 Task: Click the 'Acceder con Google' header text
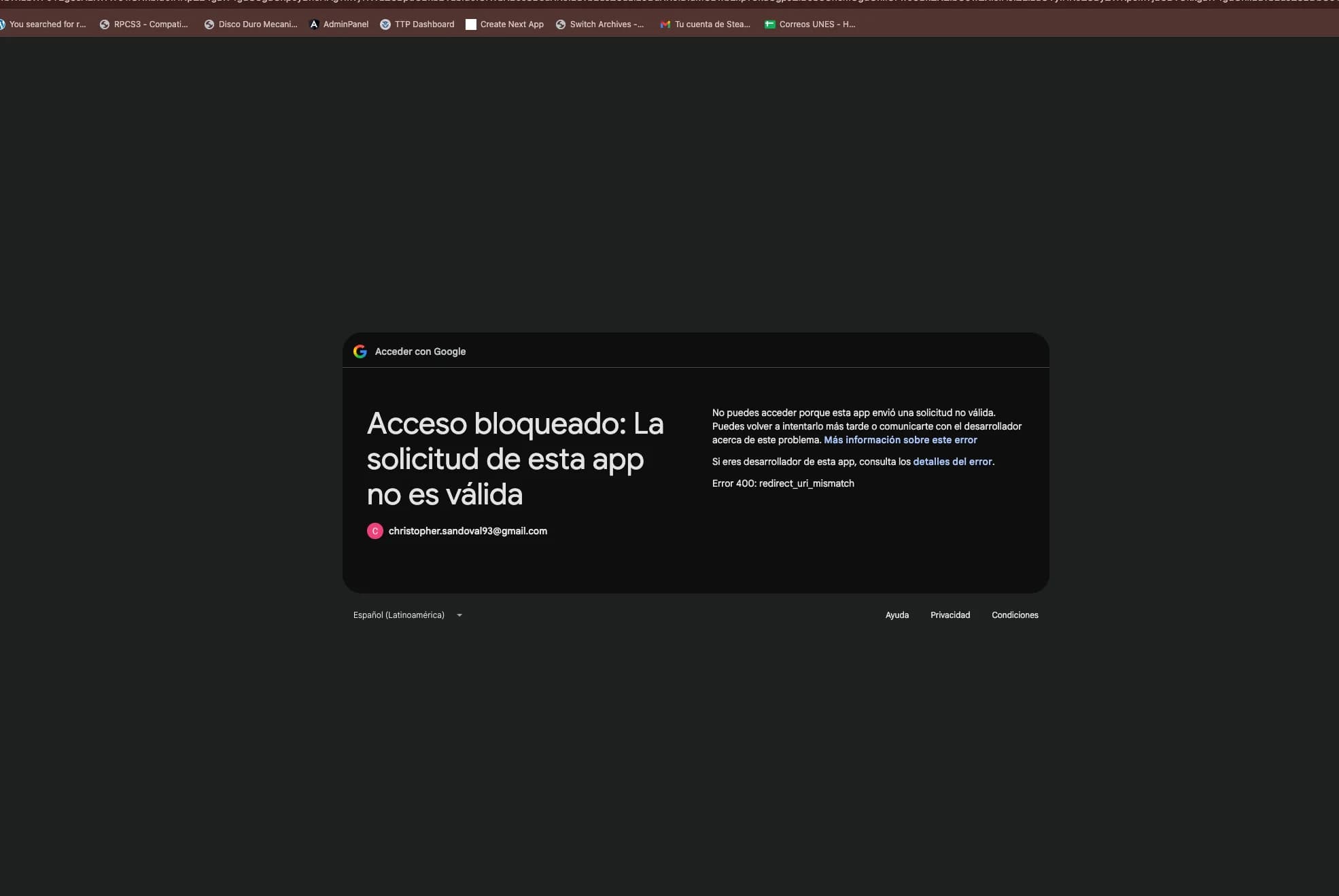pyautogui.click(x=420, y=351)
